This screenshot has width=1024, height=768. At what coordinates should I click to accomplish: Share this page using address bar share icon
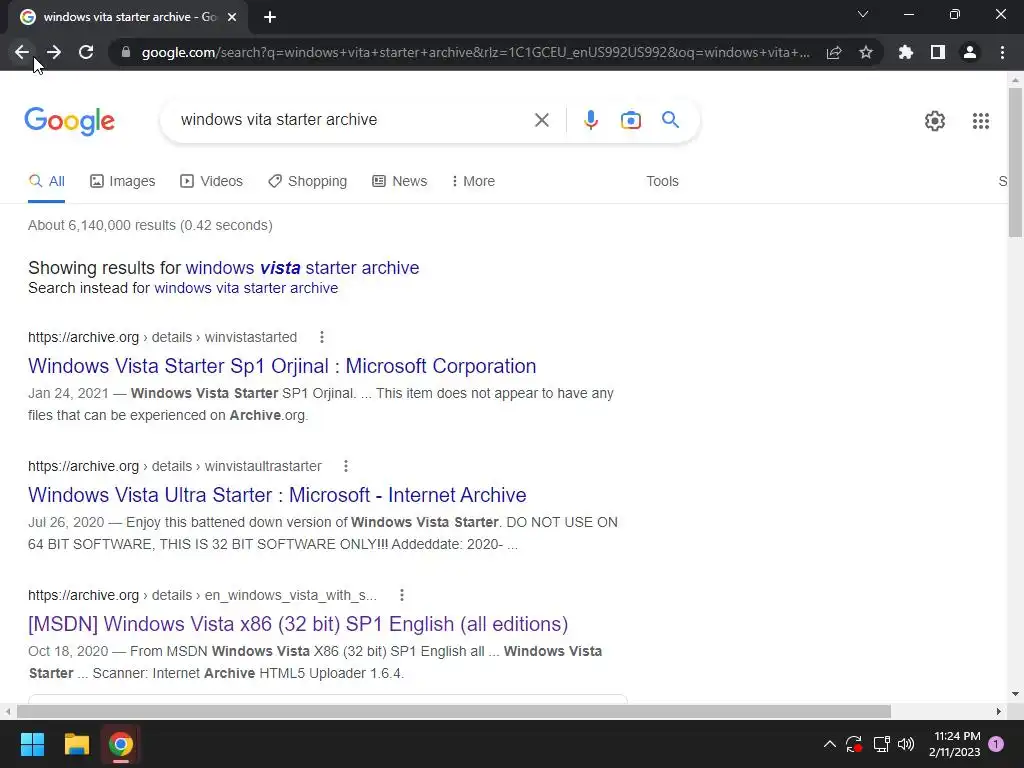tap(834, 52)
